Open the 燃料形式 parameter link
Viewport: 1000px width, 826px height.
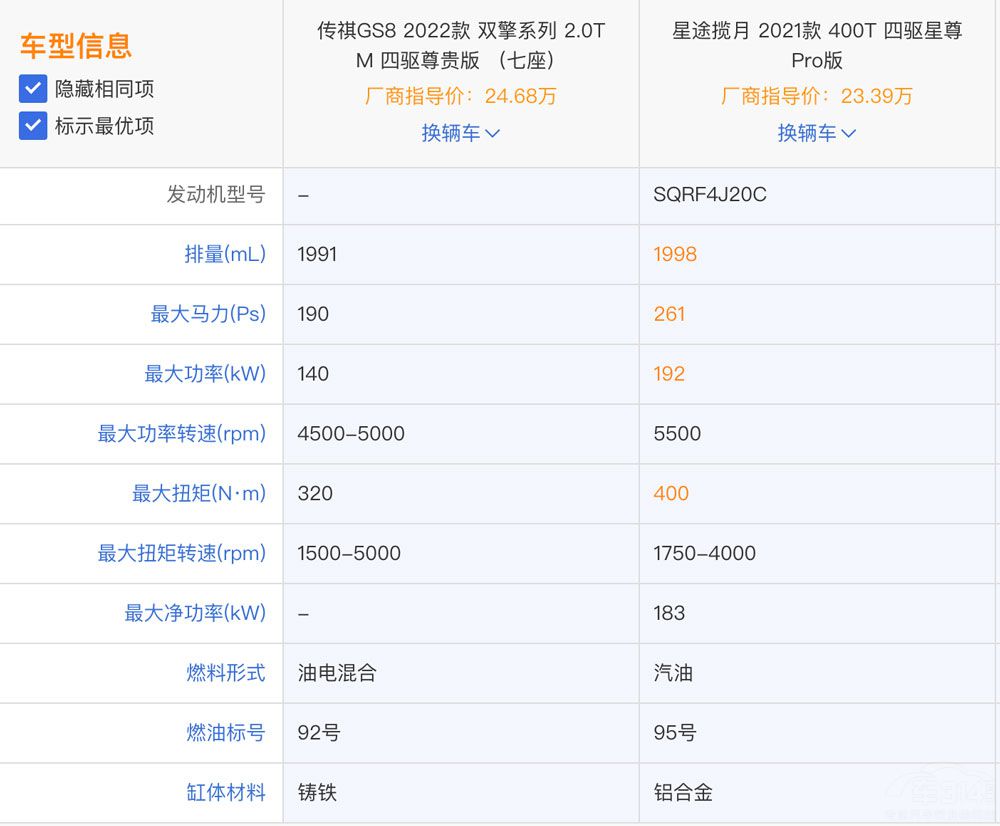point(228,673)
